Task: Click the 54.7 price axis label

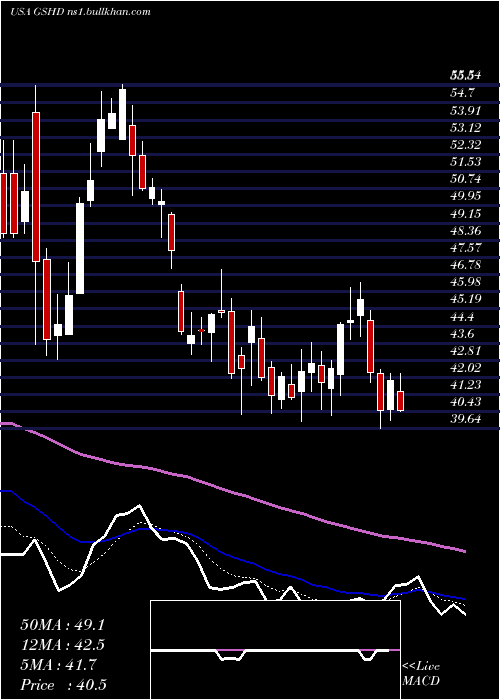Action: point(462,93)
